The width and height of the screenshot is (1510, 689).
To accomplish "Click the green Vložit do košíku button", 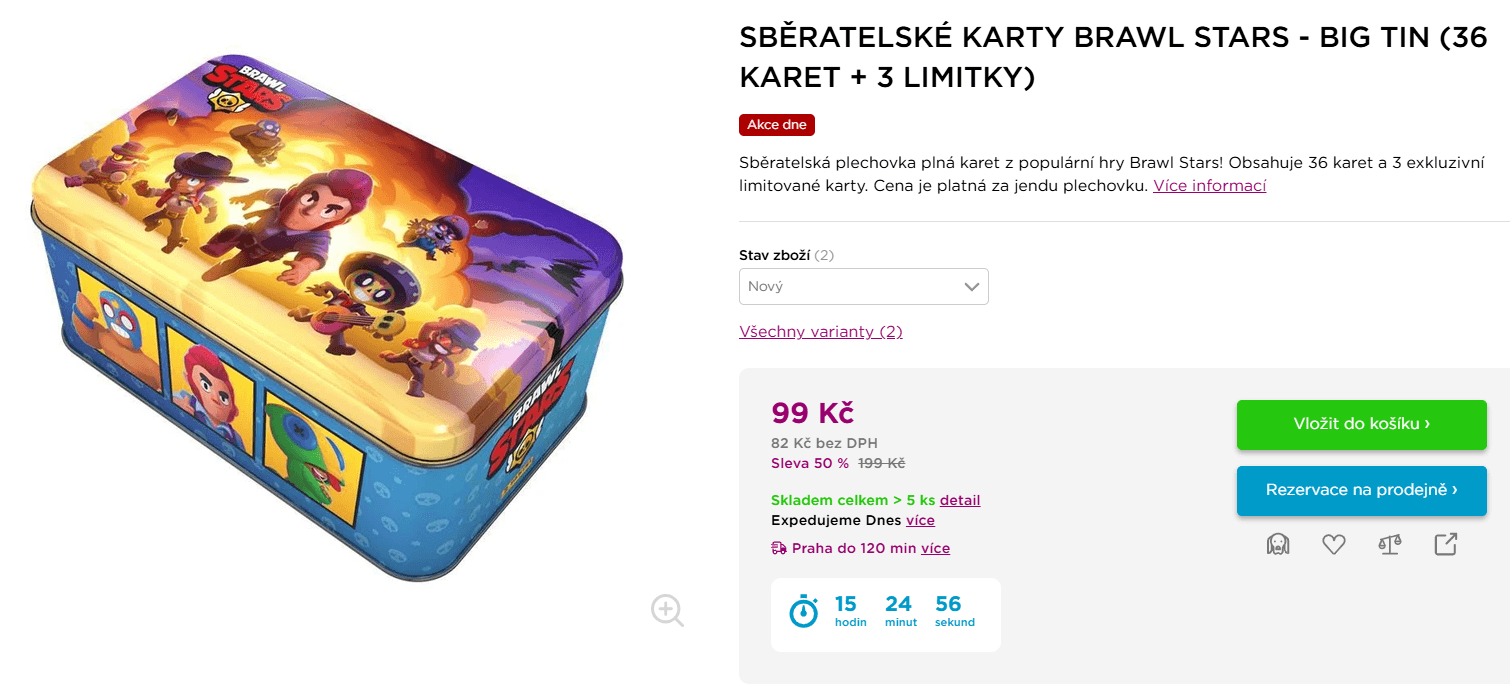I will 1361,424.
